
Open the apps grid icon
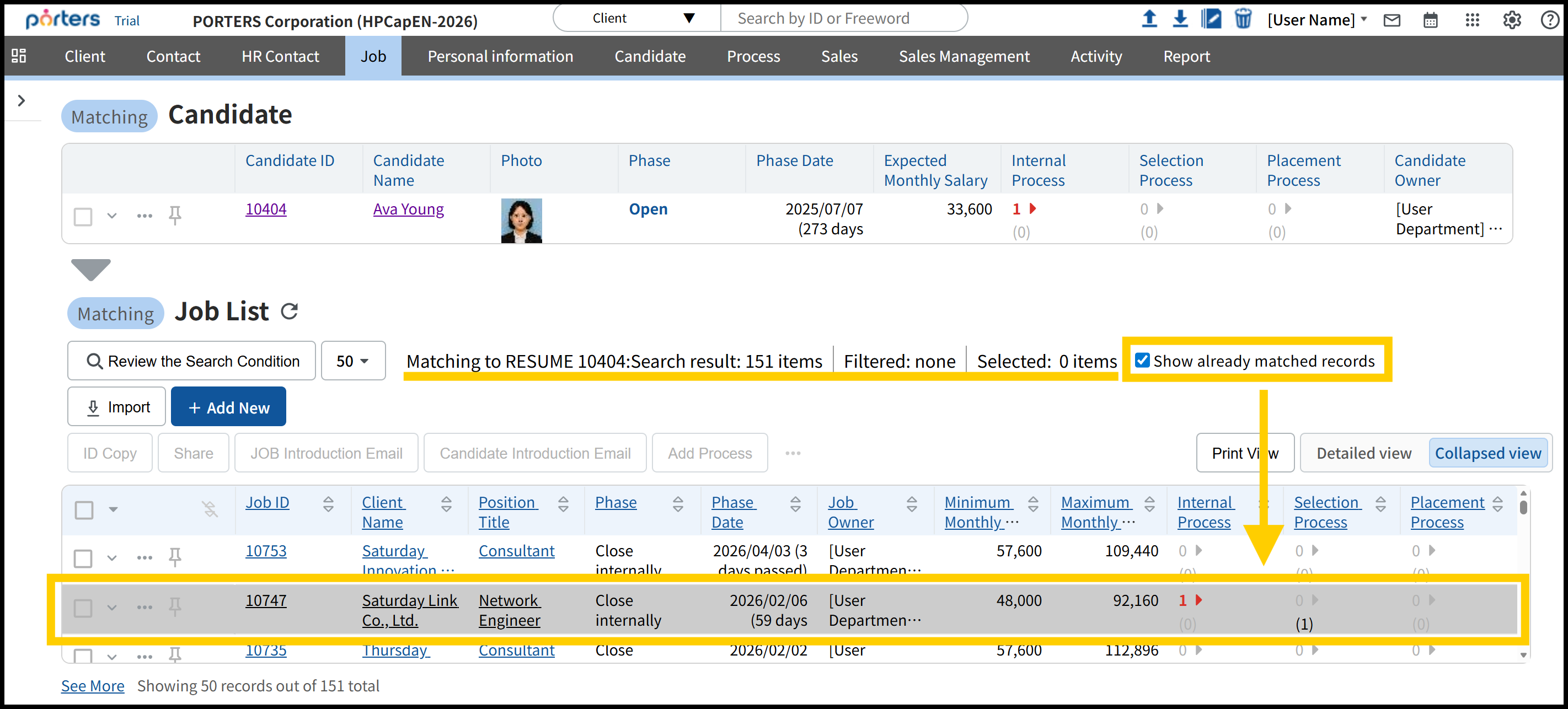click(x=1472, y=21)
